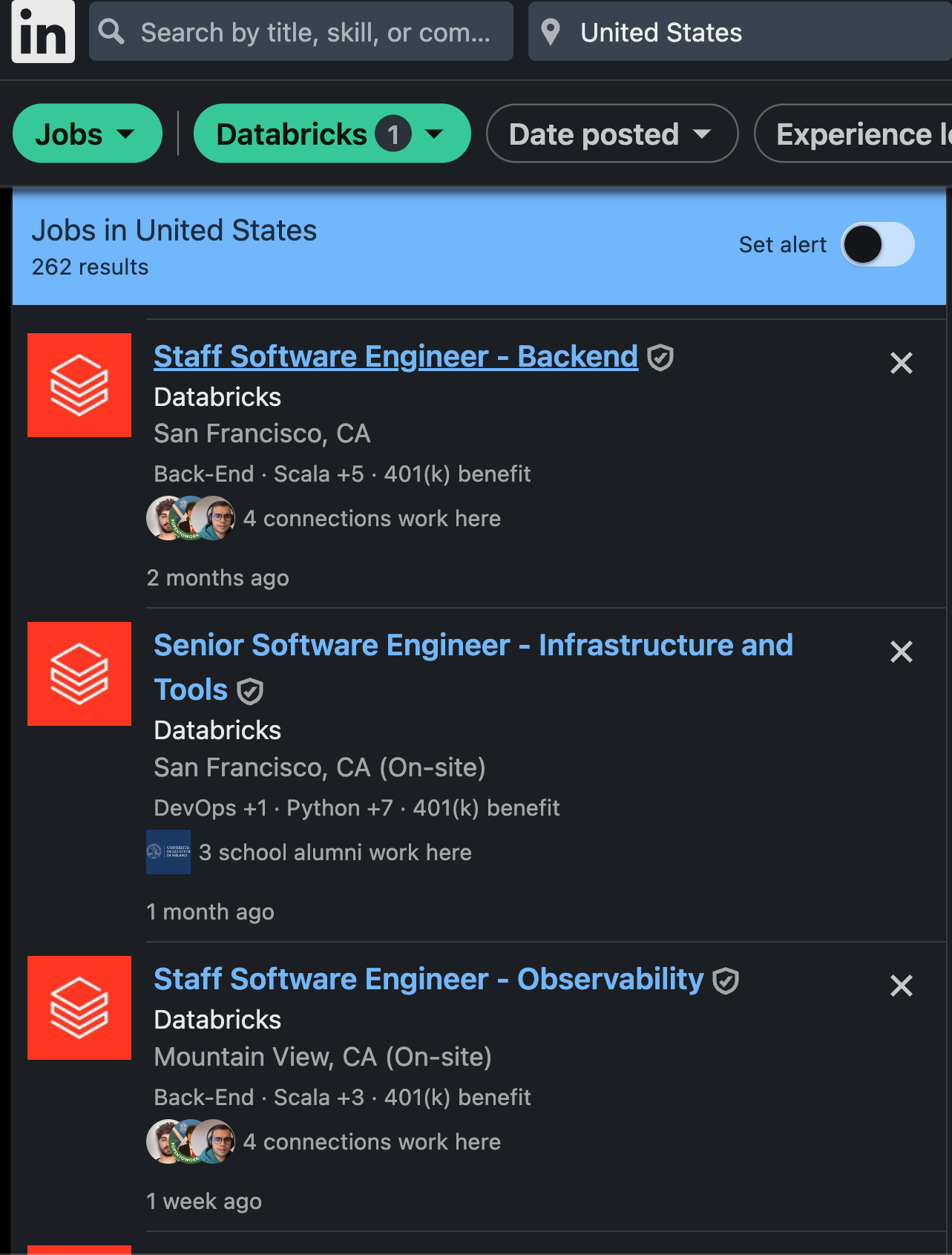Open the LinkedIn home logo
The width and height of the screenshot is (952, 1255).
tap(43, 31)
